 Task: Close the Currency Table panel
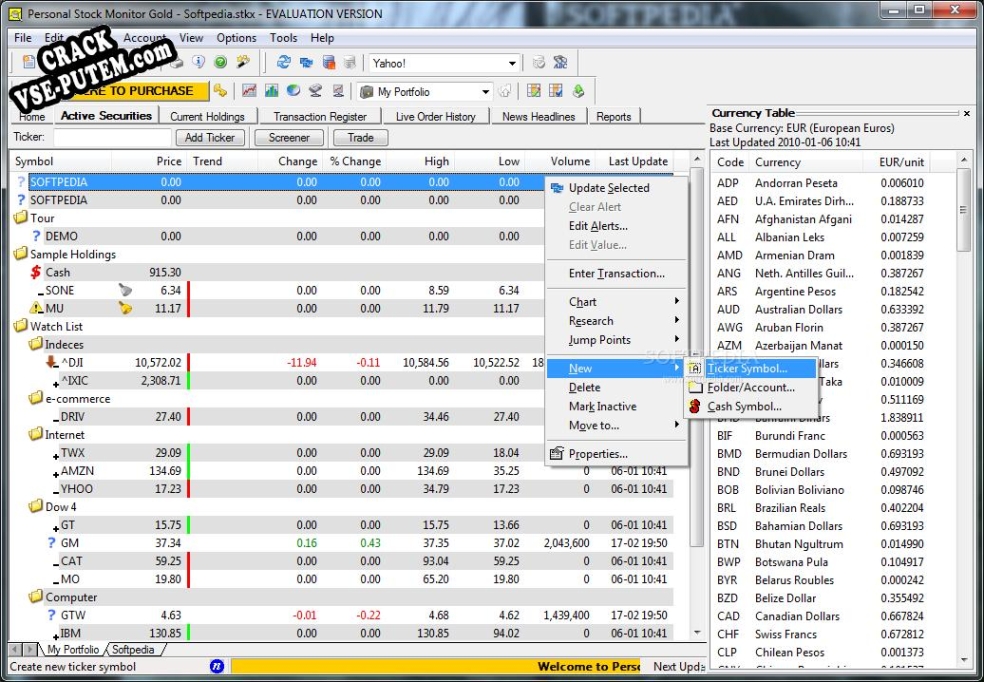click(966, 114)
